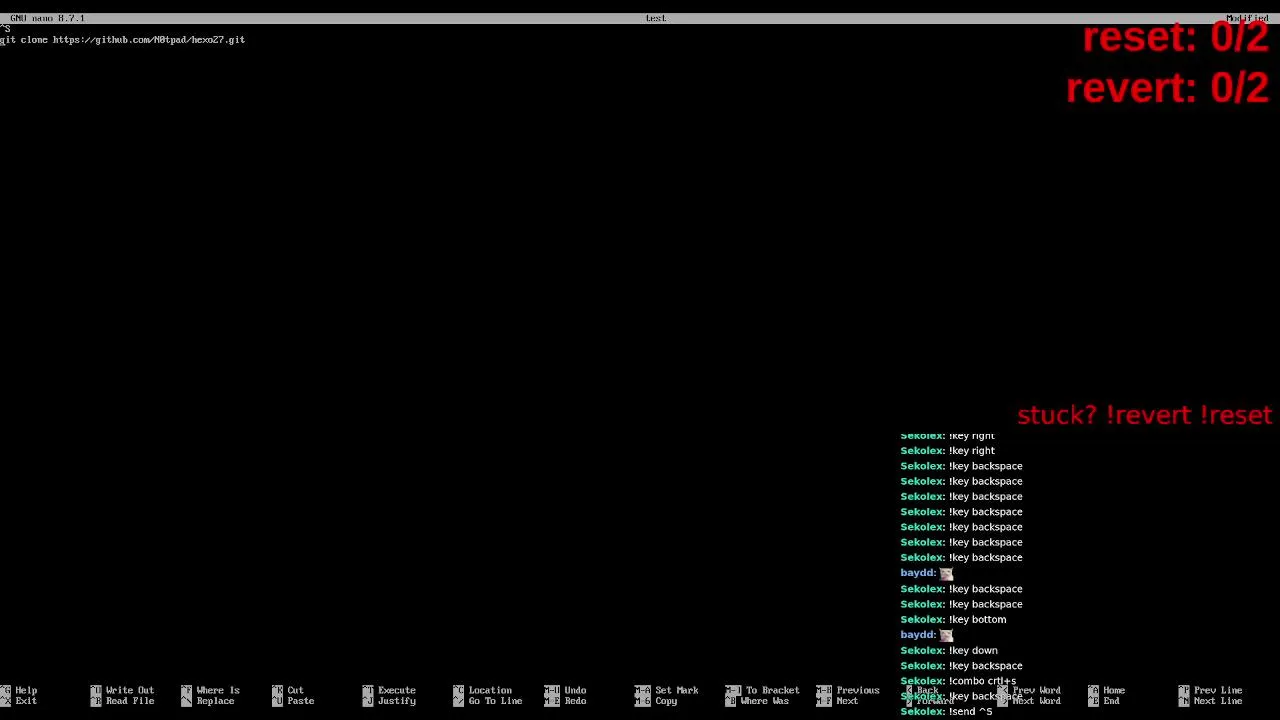The image size is (1280, 720).
Task: Click the 'reset: 0/2' overlay counter
Action: 1176,38
